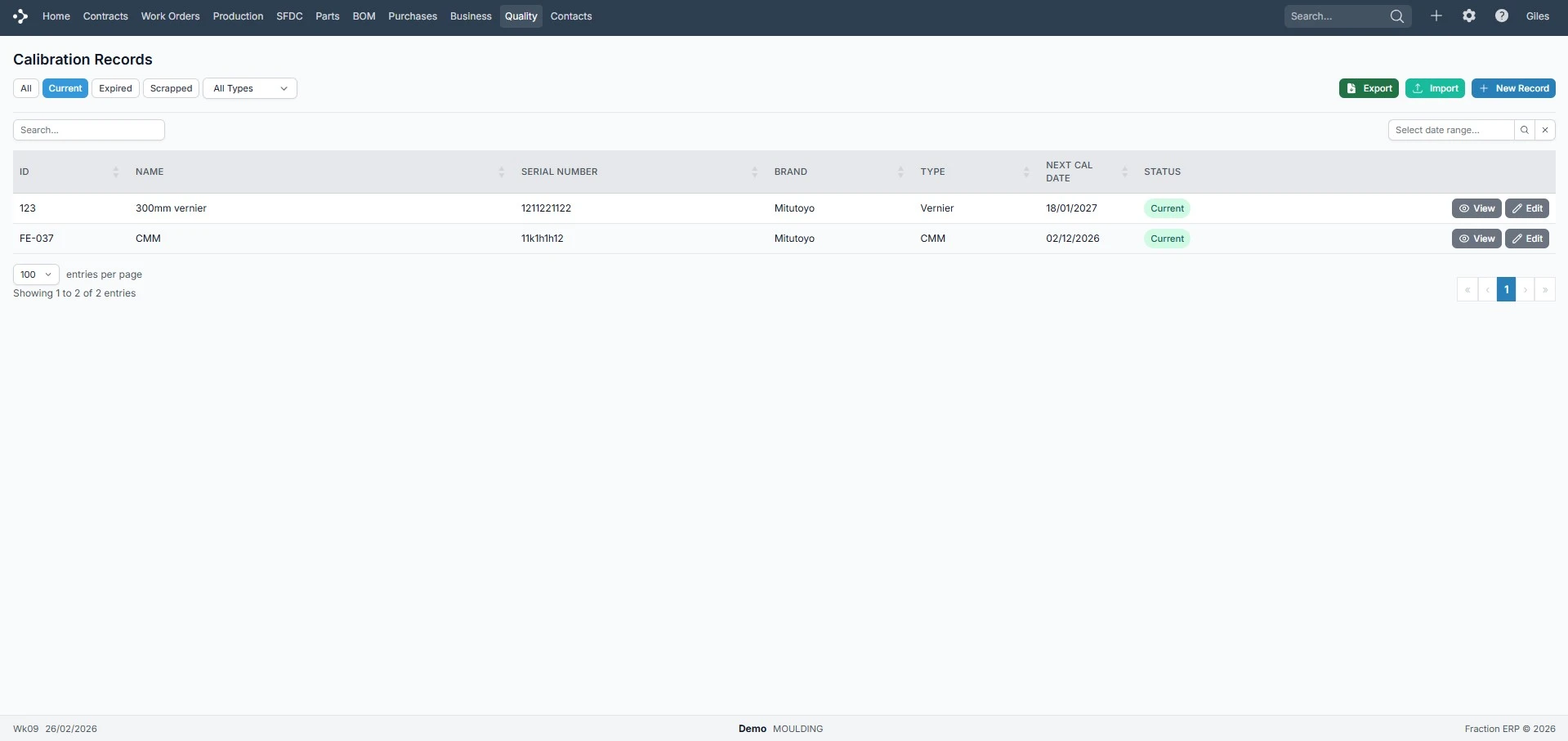Viewport: 1568px width, 741px height.
Task: Sort by the Next Cal Date column
Action: [1124, 172]
